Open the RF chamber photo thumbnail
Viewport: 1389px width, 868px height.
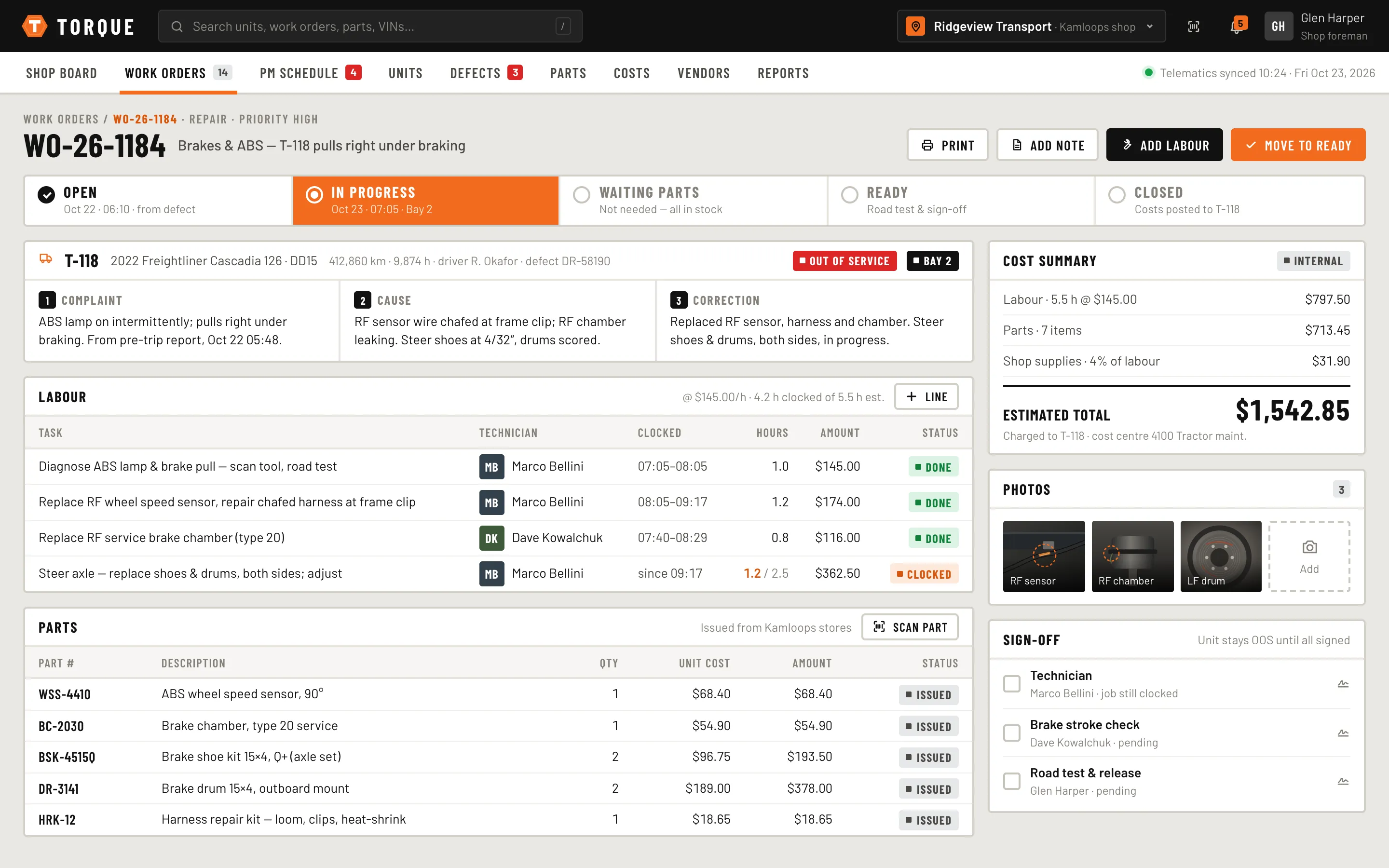click(x=1132, y=556)
